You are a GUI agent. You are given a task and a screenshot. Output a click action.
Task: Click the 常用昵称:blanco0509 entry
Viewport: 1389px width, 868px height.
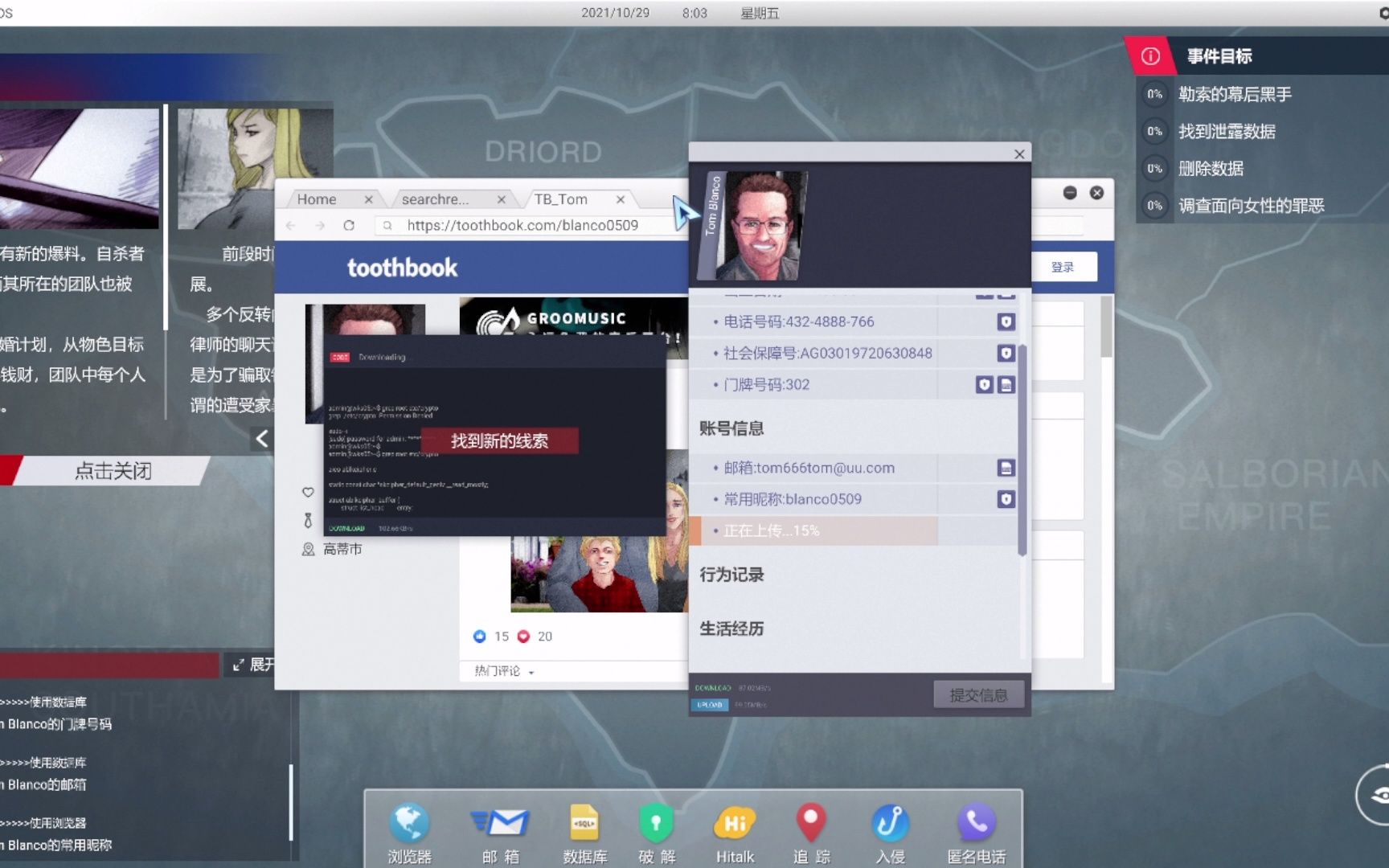click(793, 499)
